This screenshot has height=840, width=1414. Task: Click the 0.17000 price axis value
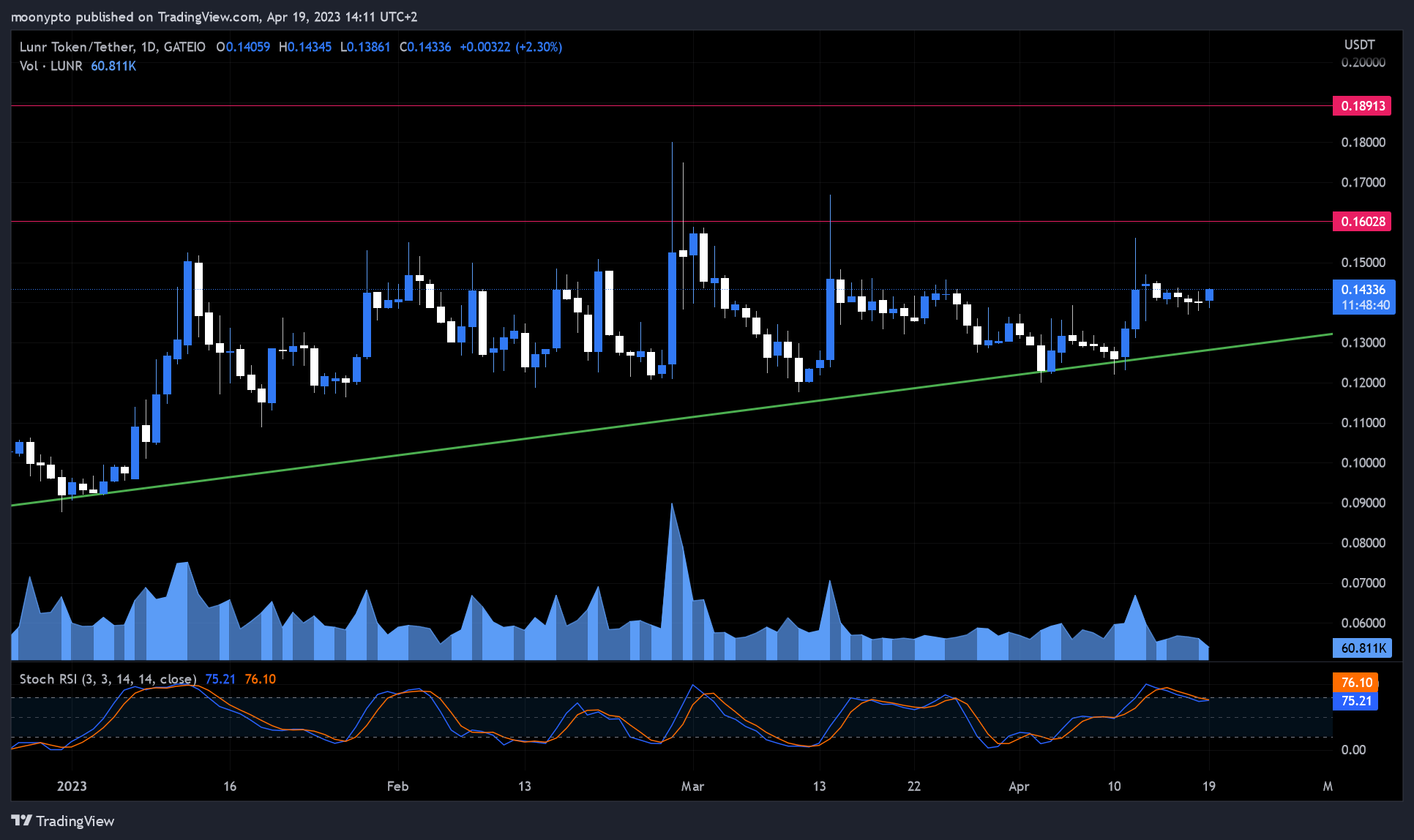(x=1363, y=182)
